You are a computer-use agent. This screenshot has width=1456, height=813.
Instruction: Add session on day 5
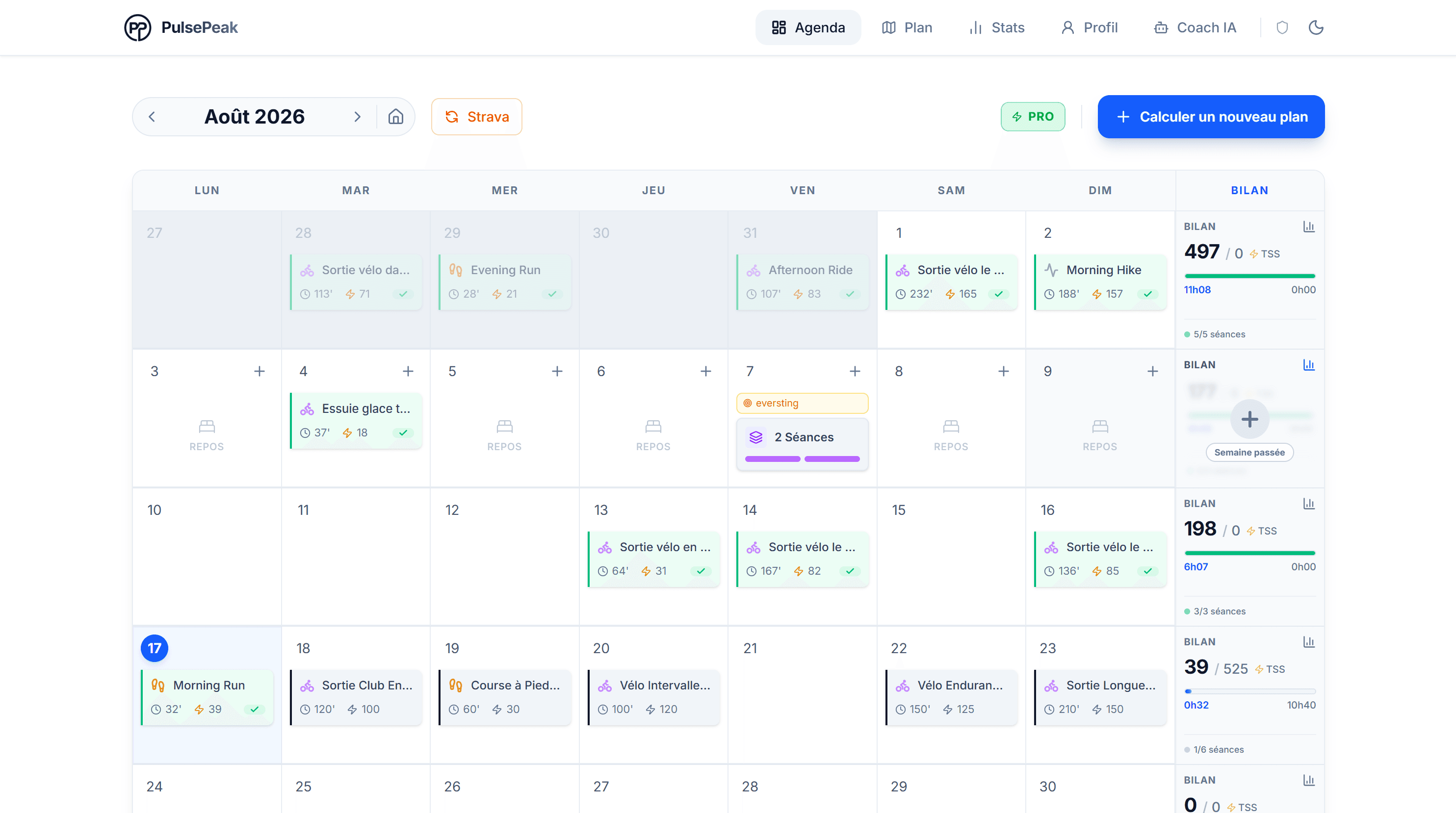(x=557, y=371)
